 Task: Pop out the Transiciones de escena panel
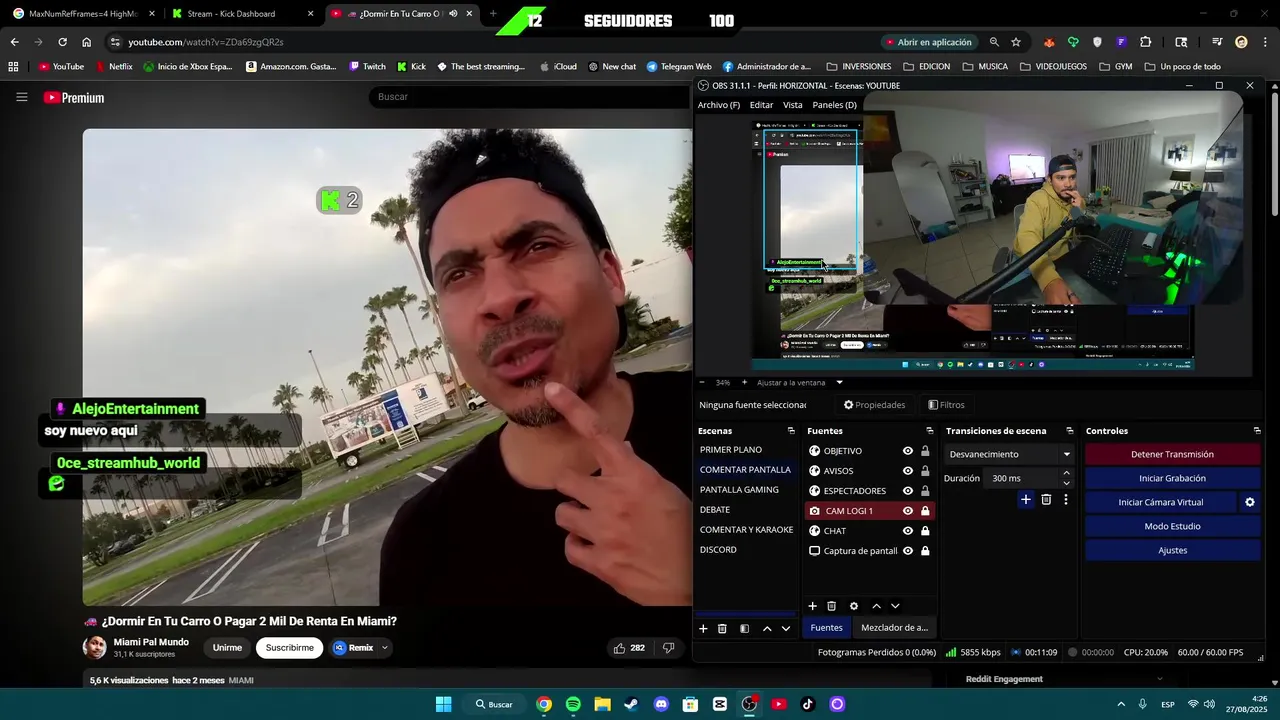pyautogui.click(x=1069, y=431)
